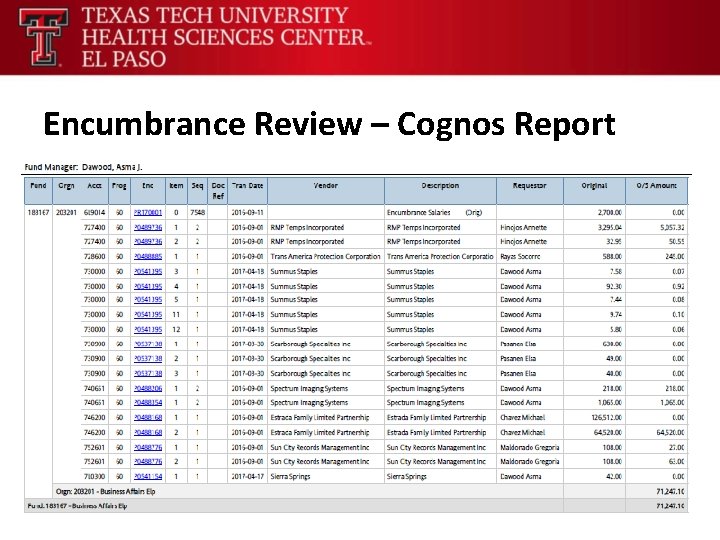Viewport: 720px width, 540px height.
Task: Select fund number 183167 cell
Action: click(x=38, y=213)
